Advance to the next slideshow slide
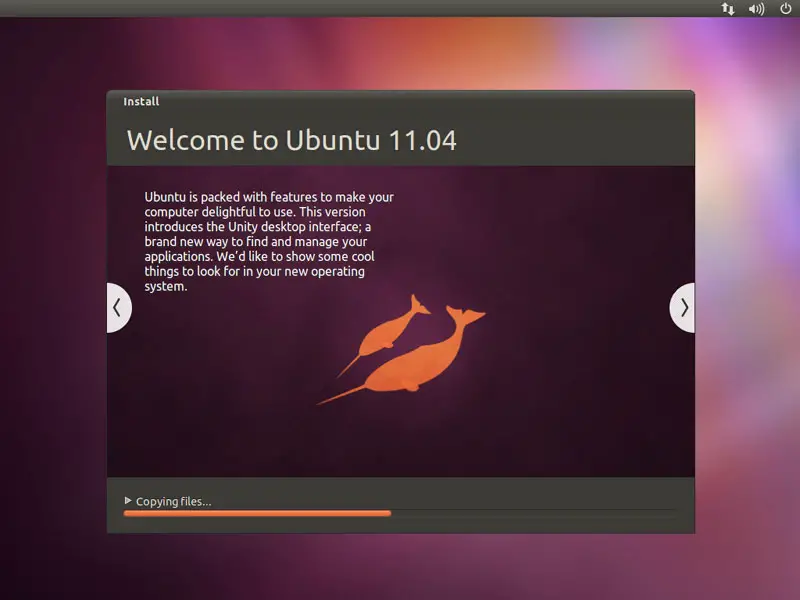800x600 pixels. click(x=682, y=308)
